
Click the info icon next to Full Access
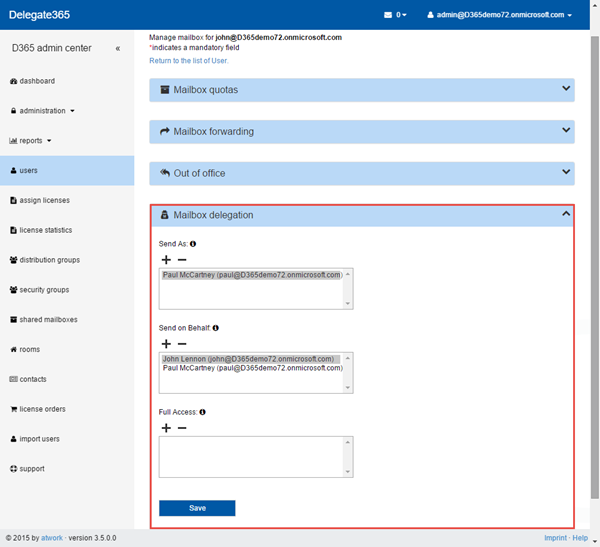pyautogui.click(x=203, y=411)
